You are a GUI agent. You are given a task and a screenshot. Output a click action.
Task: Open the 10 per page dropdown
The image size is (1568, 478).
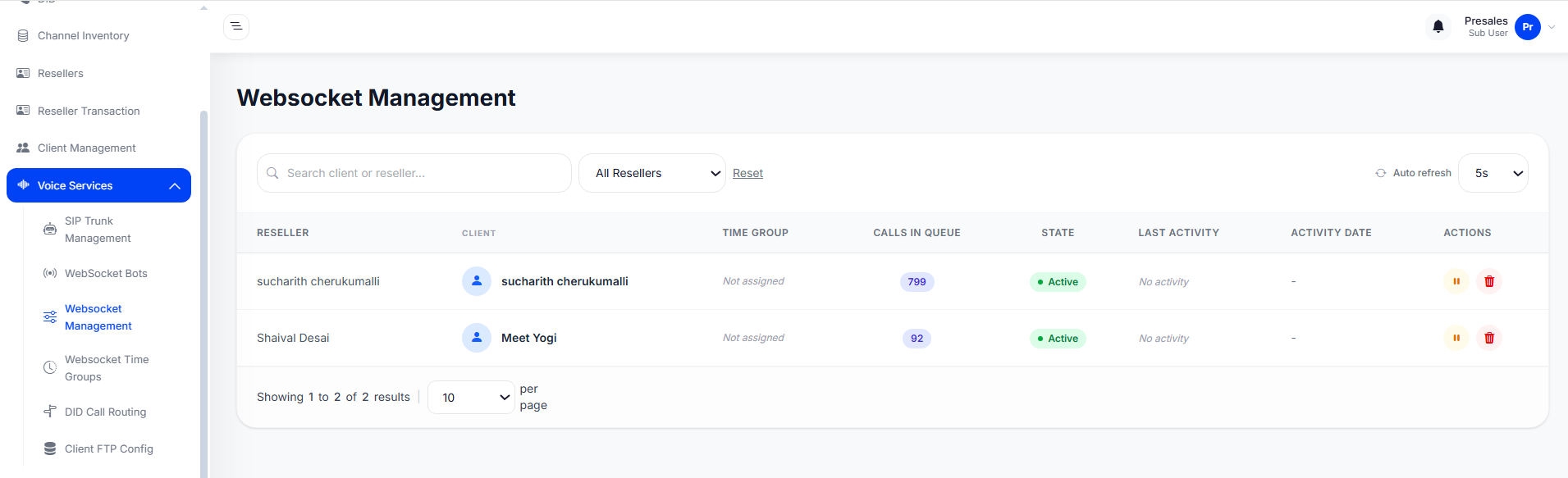471,397
